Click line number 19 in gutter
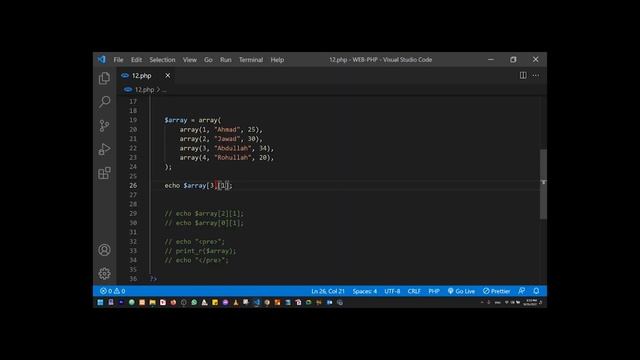The height and width of the screenshot is (360, 640). [133, 120]
